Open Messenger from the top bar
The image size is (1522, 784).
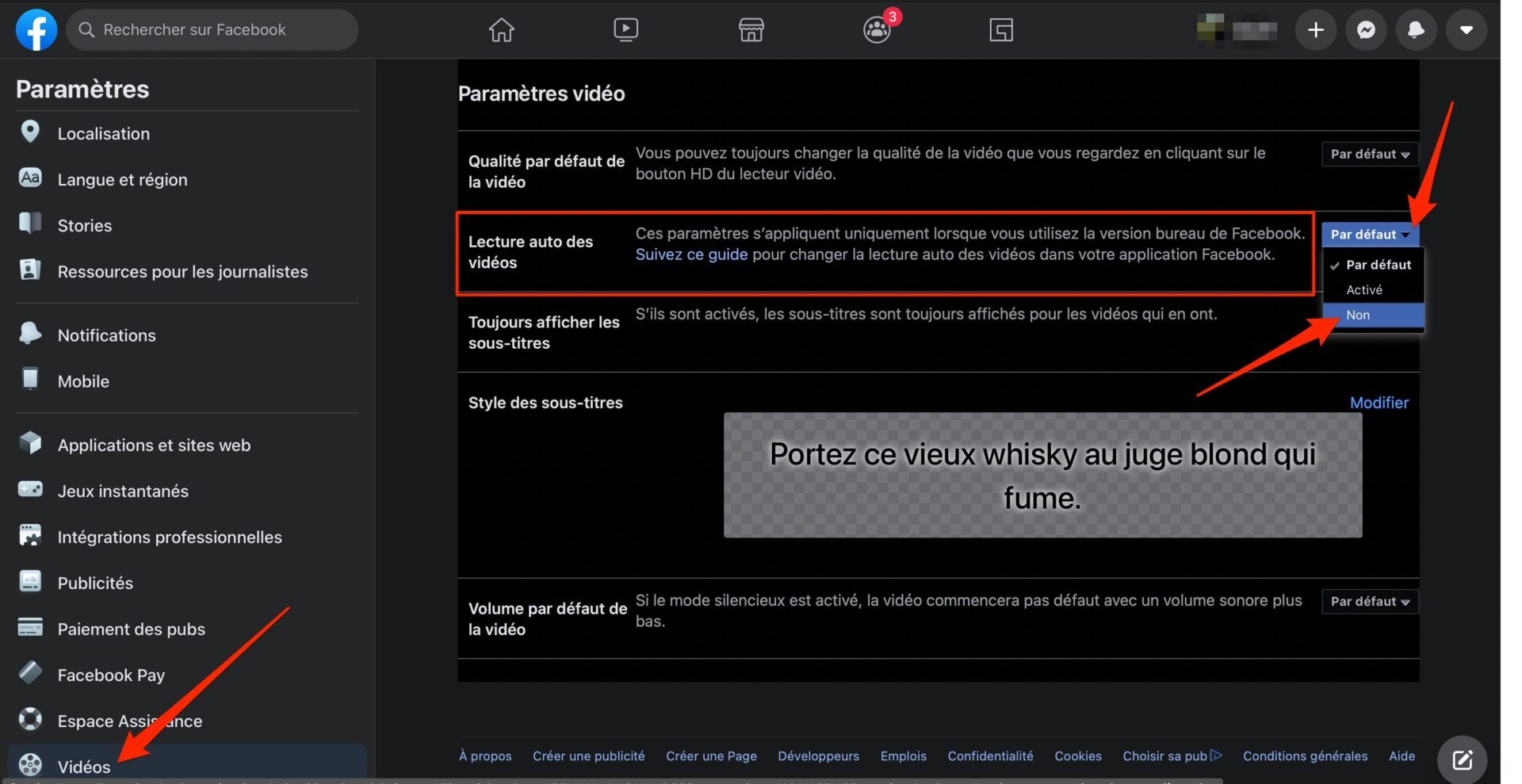1366,30
